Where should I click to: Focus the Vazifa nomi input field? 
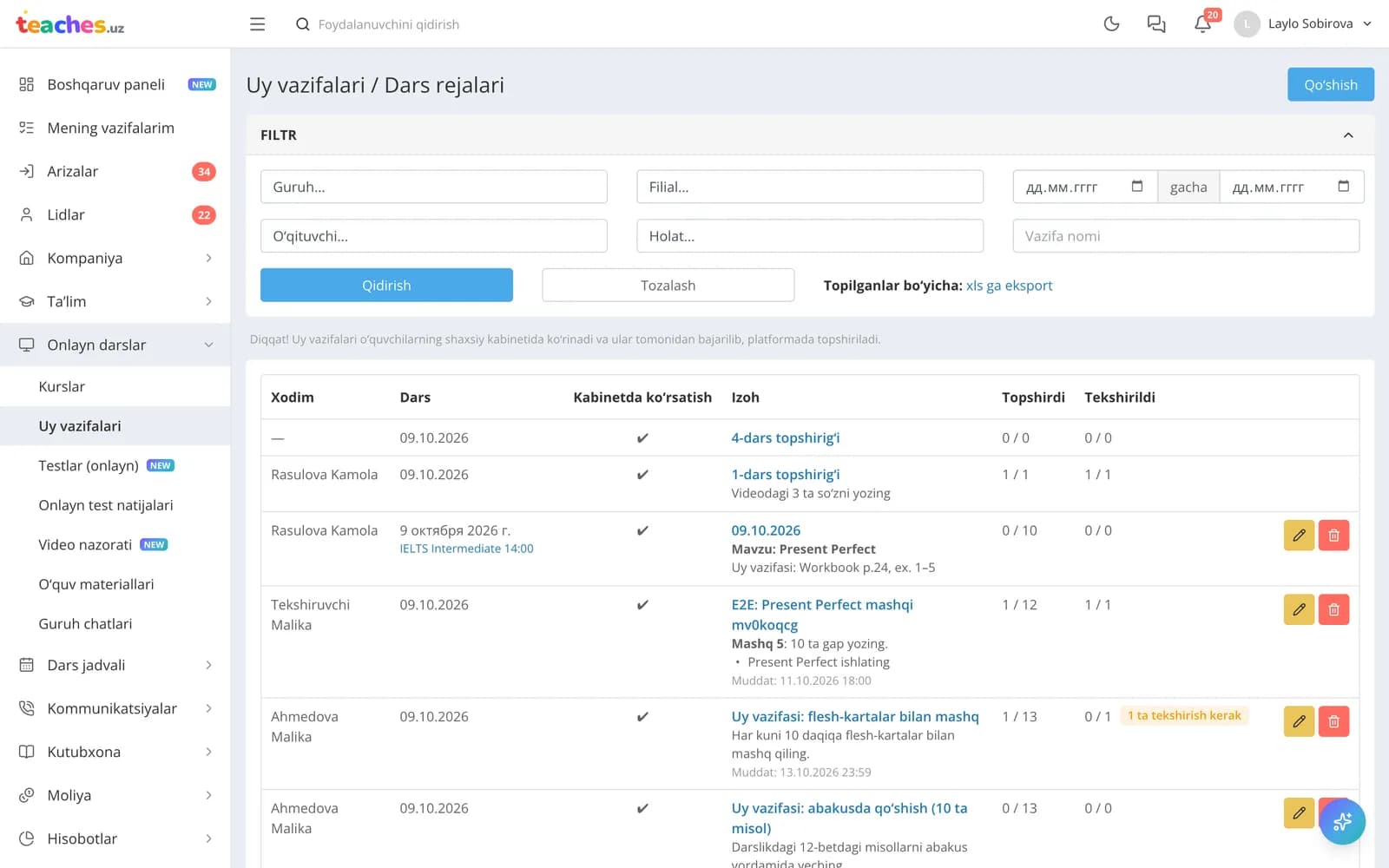tap(1186, 236)
